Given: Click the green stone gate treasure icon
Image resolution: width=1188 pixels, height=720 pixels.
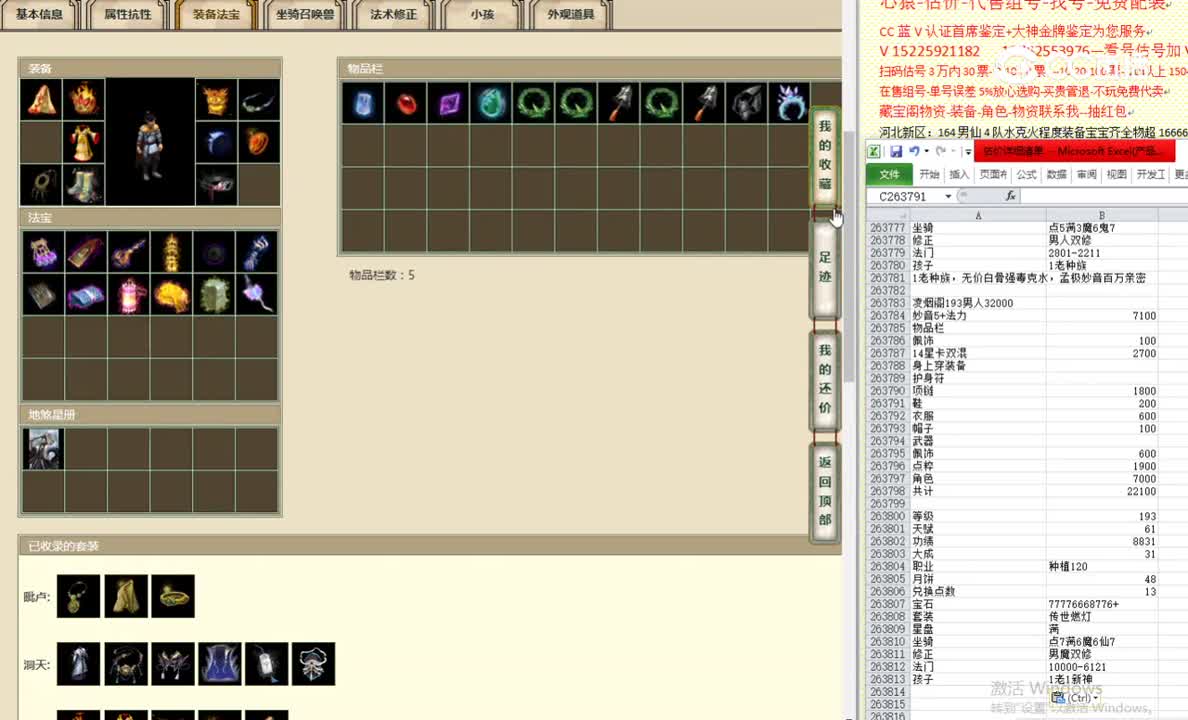Looking at the screenshot, I should click(214, 294).
